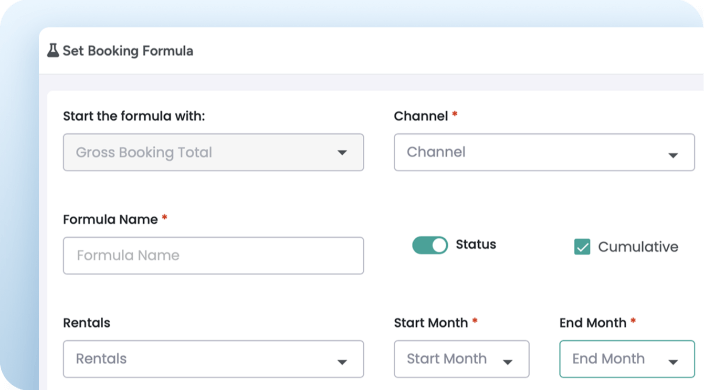Open the End Month dropdown
Screen dimensions: 704x390
click(627, 359)
